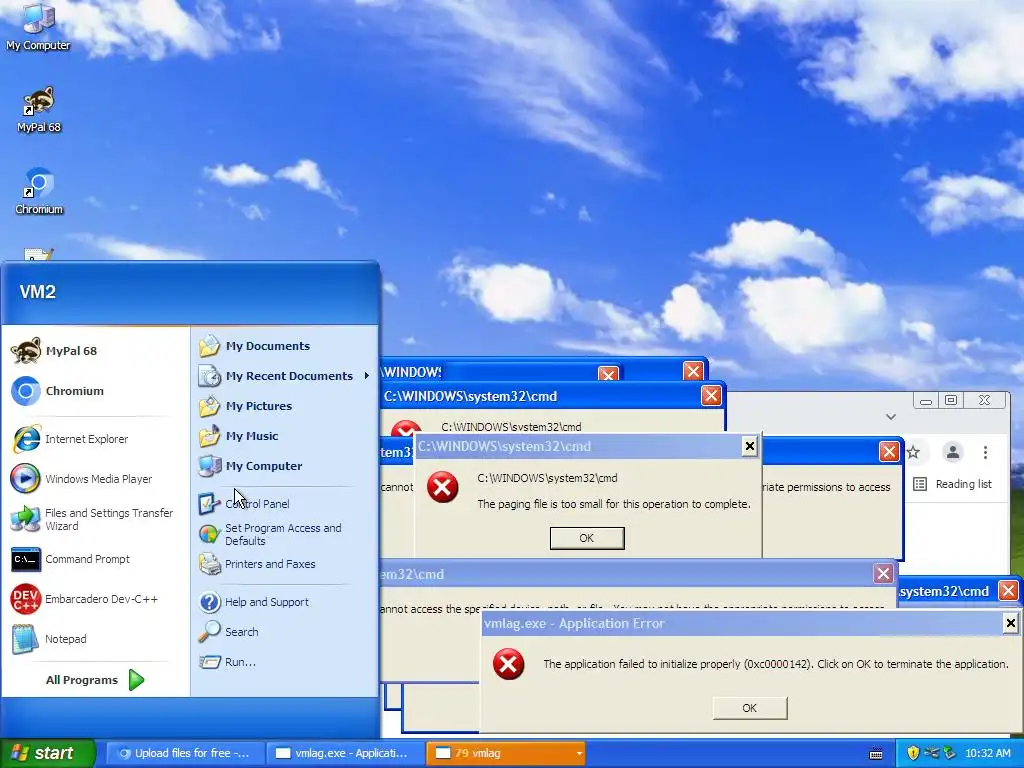This screenshot has width=1024, height=768.
Task: Open Set Program Access and Defaults
Action: tap(283, 534)
